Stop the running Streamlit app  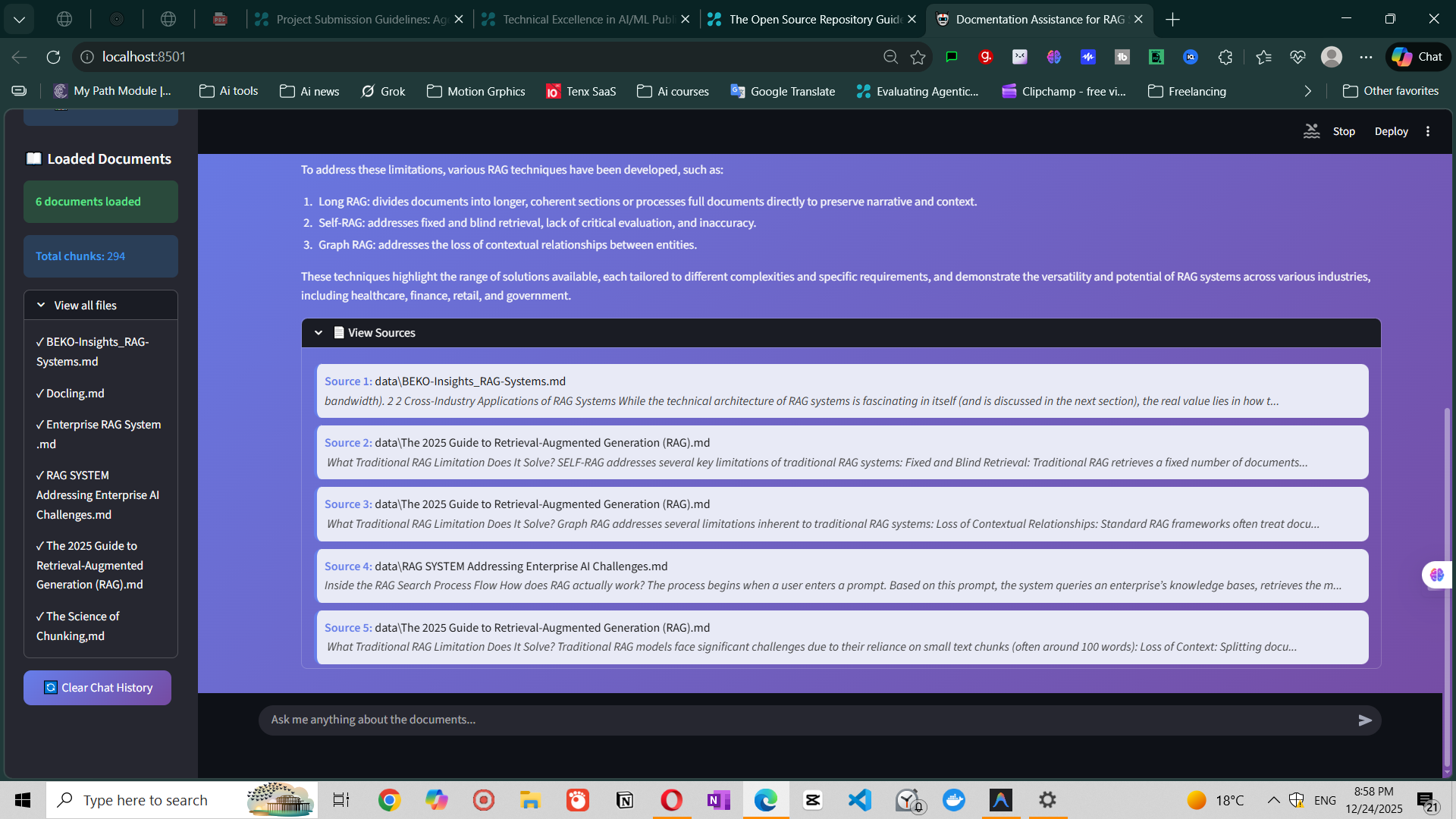[x=1343, y=131]
